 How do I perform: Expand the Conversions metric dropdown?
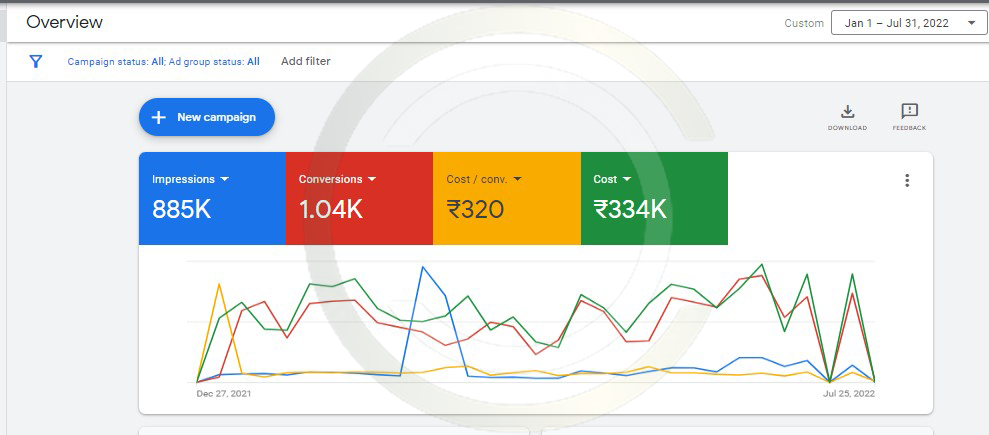372,179
